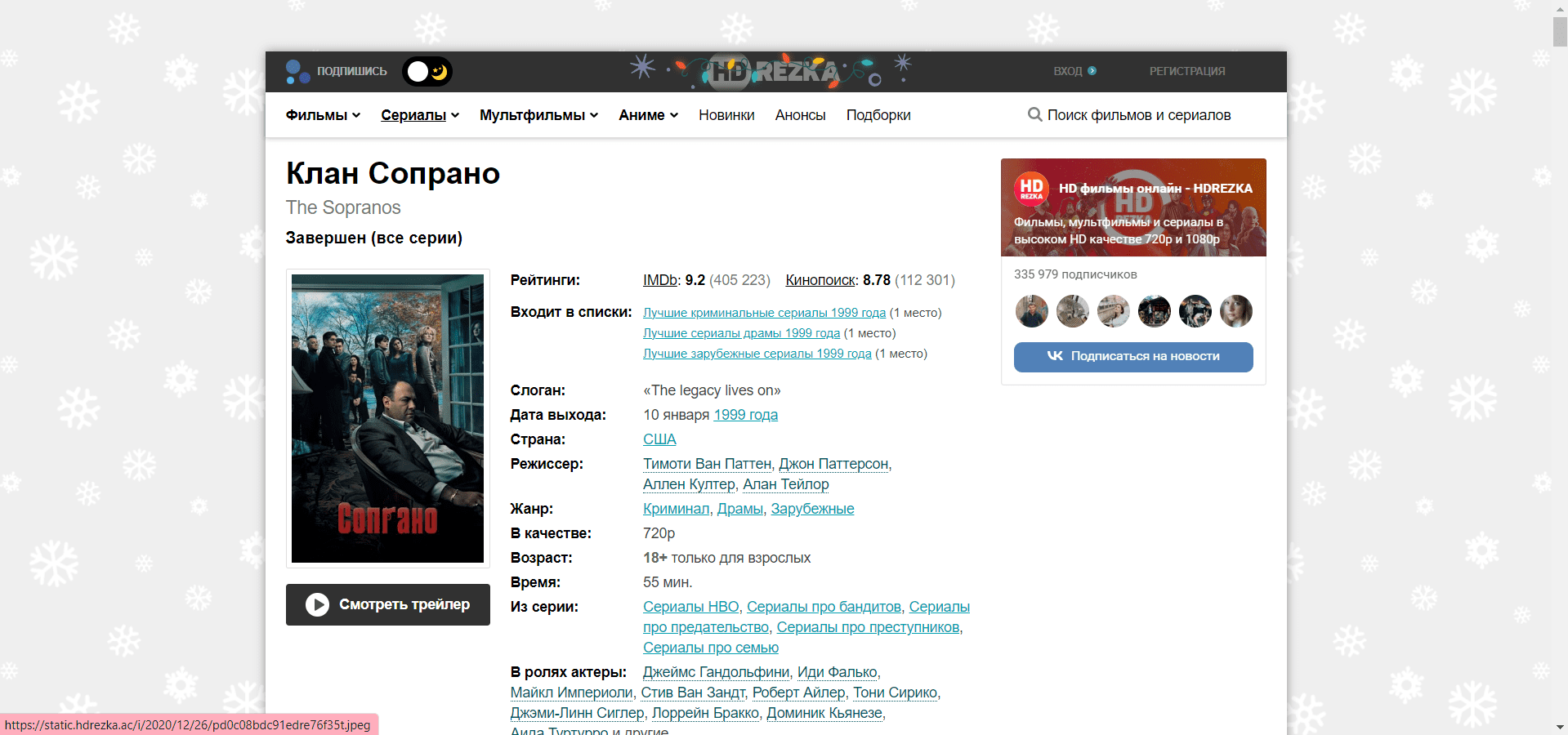The width and height of the screenshot is (1568, 735).
Task: Open the Кинопоиск rating link
Action: tap(820, 280)
